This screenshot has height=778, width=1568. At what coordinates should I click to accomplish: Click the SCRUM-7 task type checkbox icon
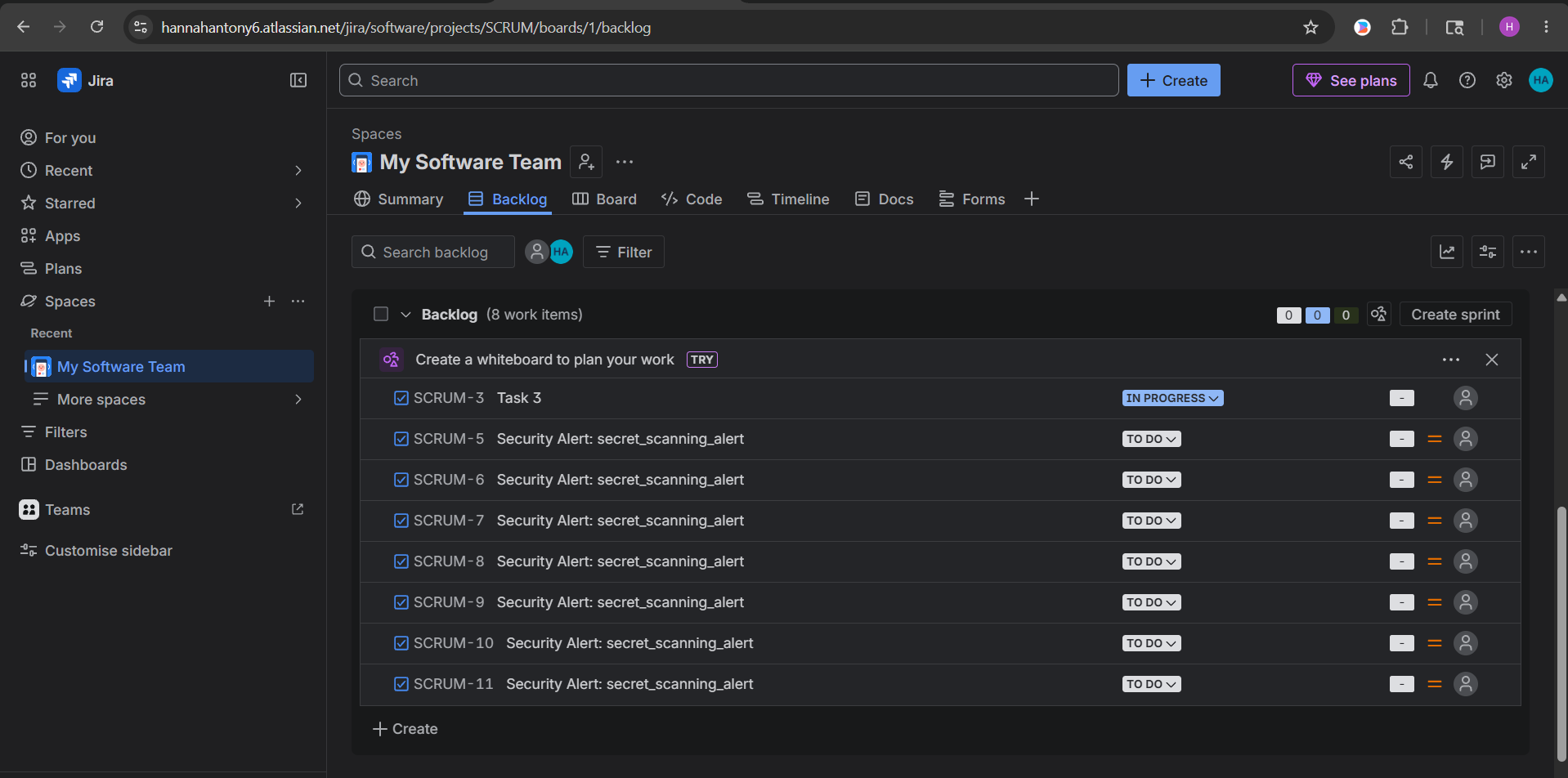401,521
